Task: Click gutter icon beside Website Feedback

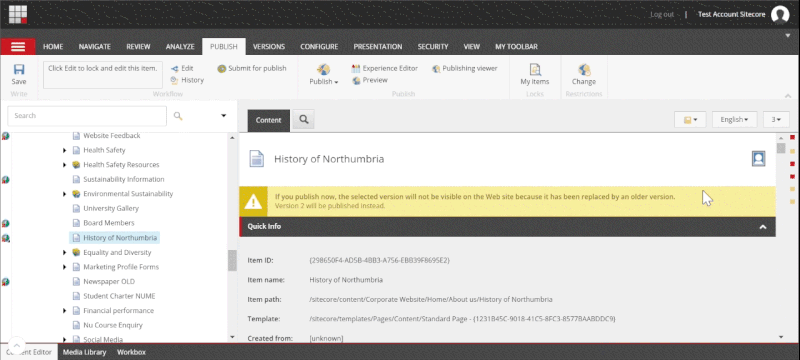Action: [6, 136]
